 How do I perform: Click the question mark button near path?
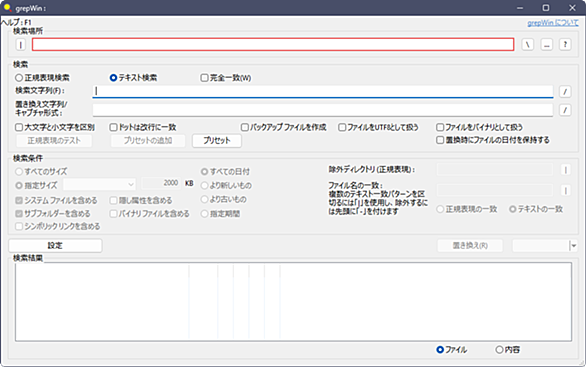pyautogui.click(x=565, y=44)
